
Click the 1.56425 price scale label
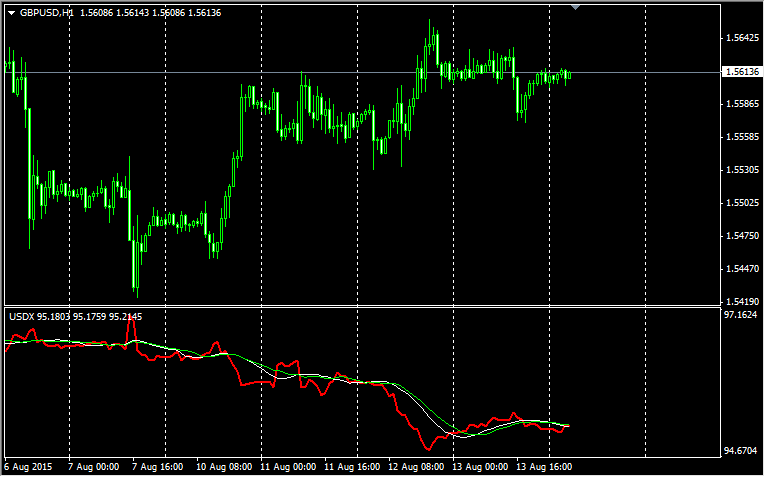[x=743, y=38]
